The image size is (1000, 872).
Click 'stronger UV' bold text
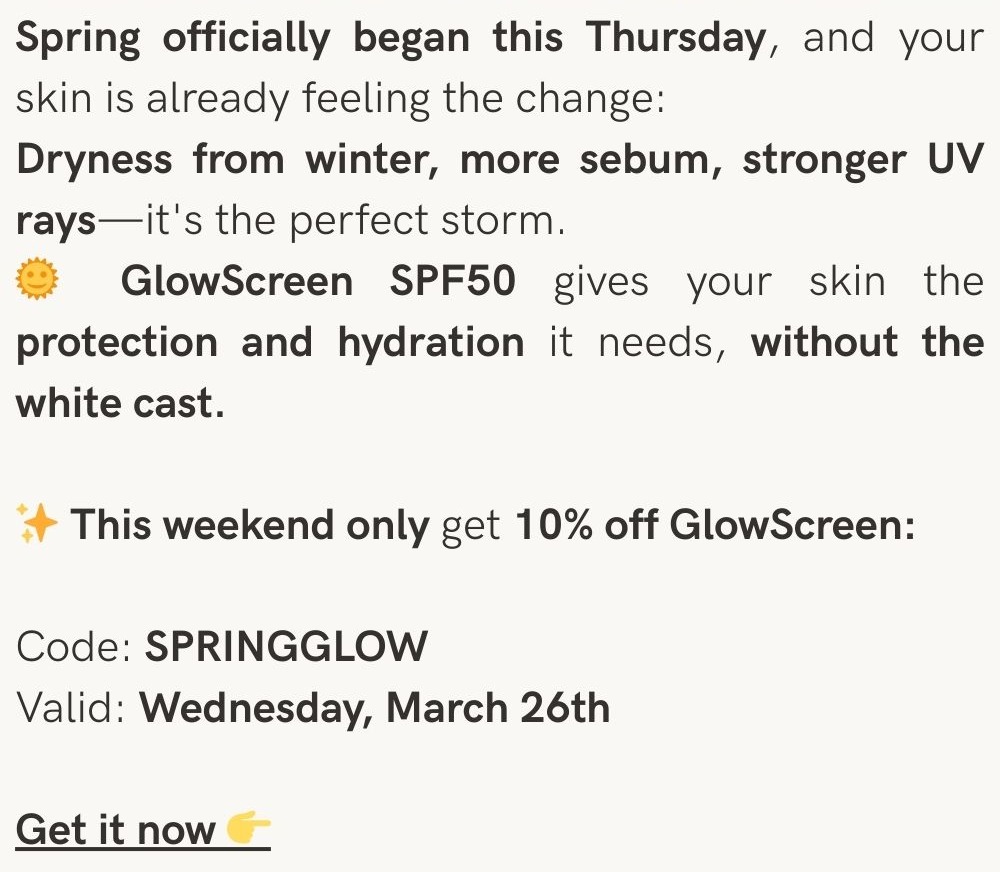(863, 159)
